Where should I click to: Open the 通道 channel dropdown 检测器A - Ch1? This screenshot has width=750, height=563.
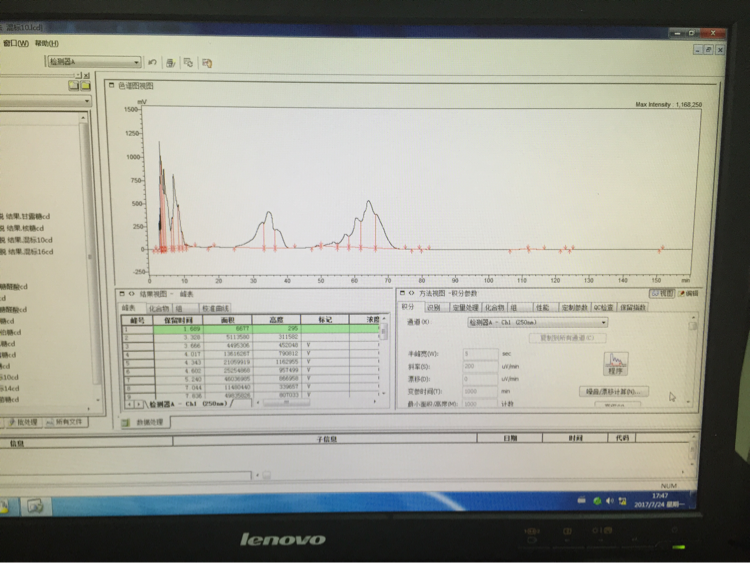point(604,322)
